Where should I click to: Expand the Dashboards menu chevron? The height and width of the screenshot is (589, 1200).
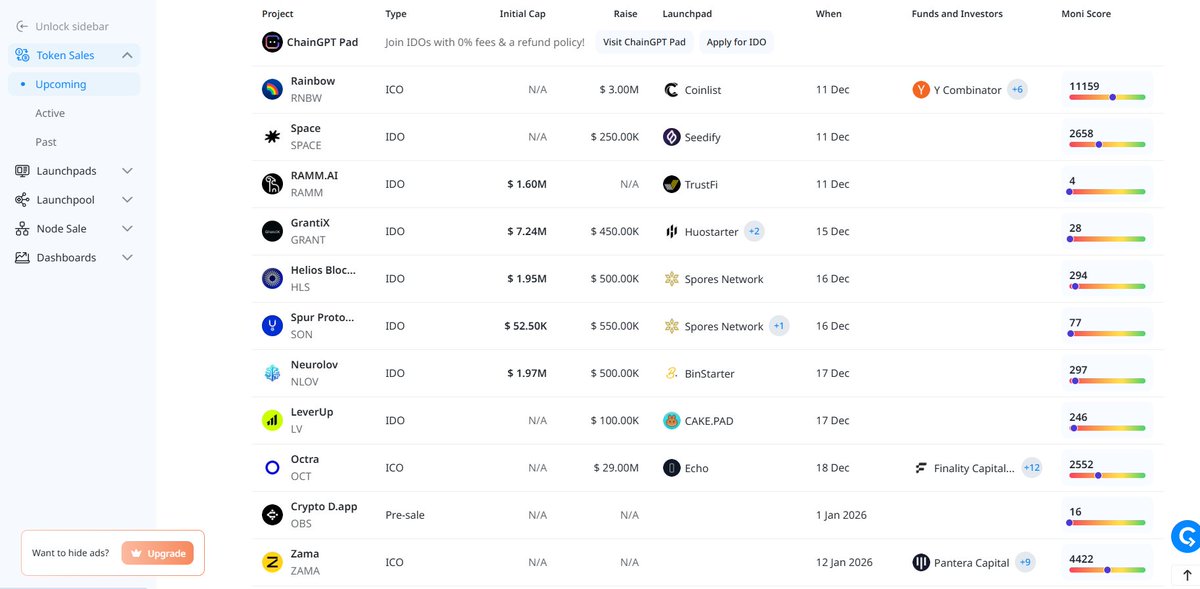127,257
